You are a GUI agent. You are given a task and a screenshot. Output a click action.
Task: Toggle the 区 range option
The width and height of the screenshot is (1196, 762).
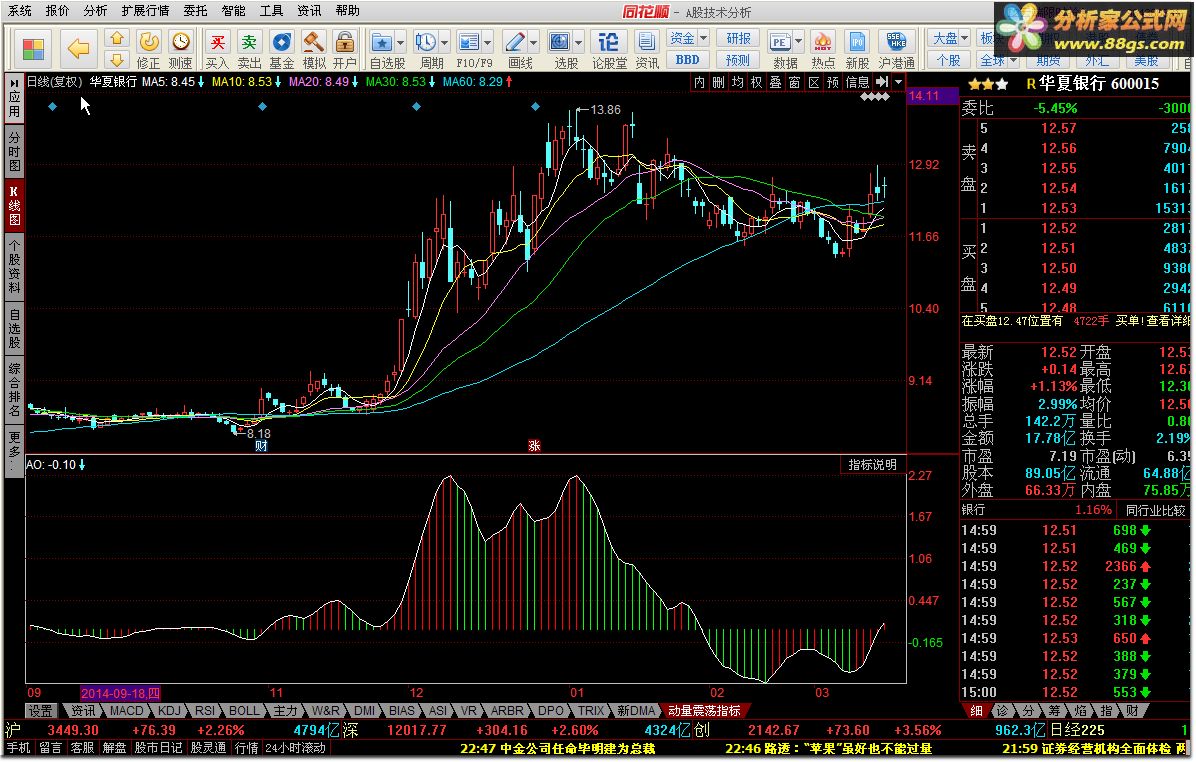click(814, 82)
